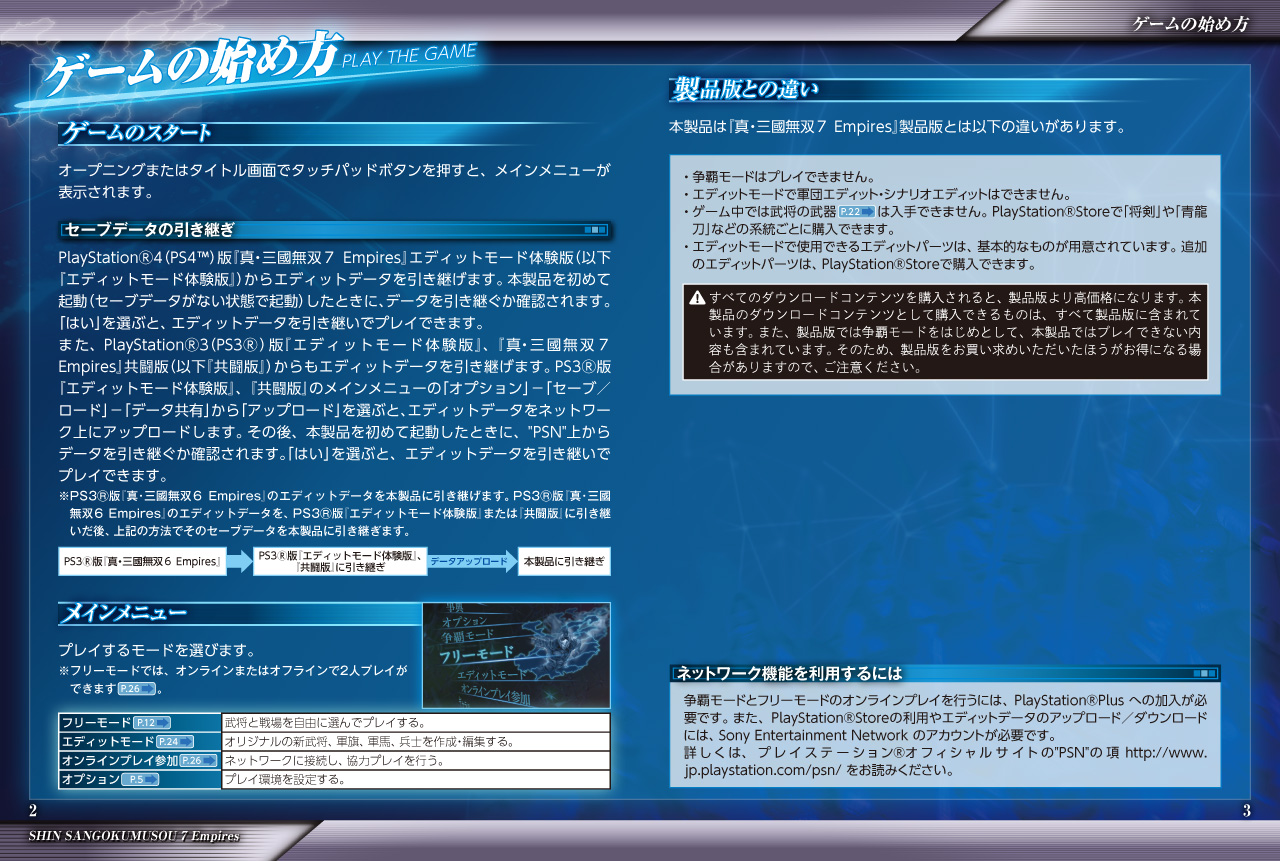Viewport: 1280px width, 861px height.
Task: Open the P.5 page reference beside オプション
Action: point(141,780)
